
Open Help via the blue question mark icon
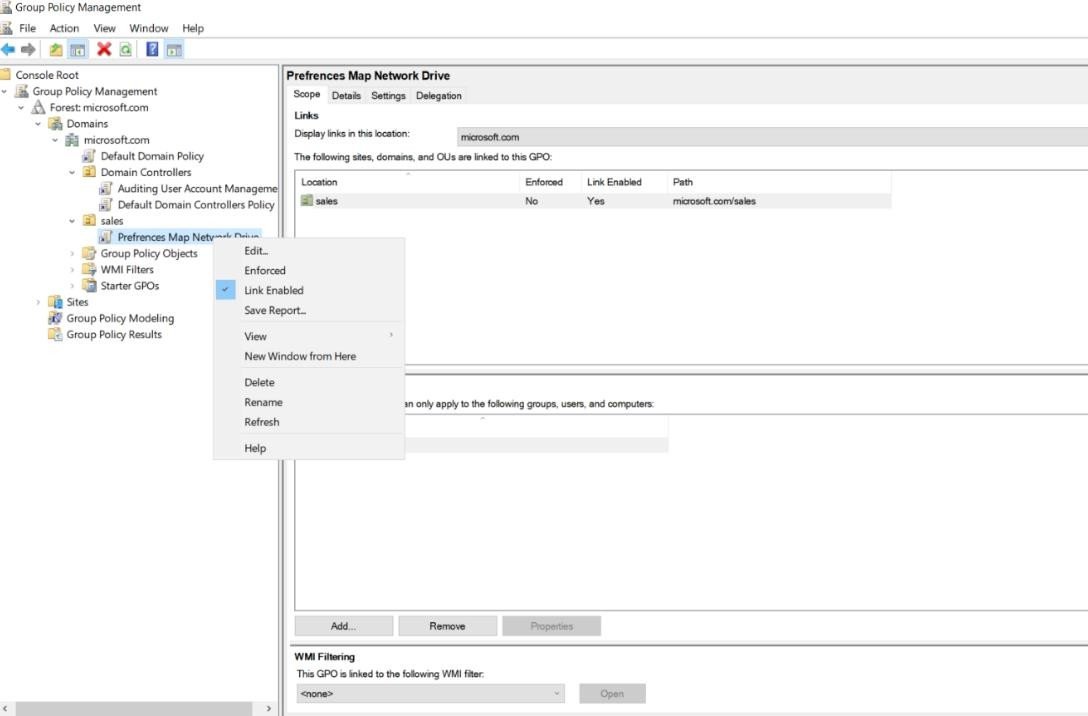(x=152, y=49)
